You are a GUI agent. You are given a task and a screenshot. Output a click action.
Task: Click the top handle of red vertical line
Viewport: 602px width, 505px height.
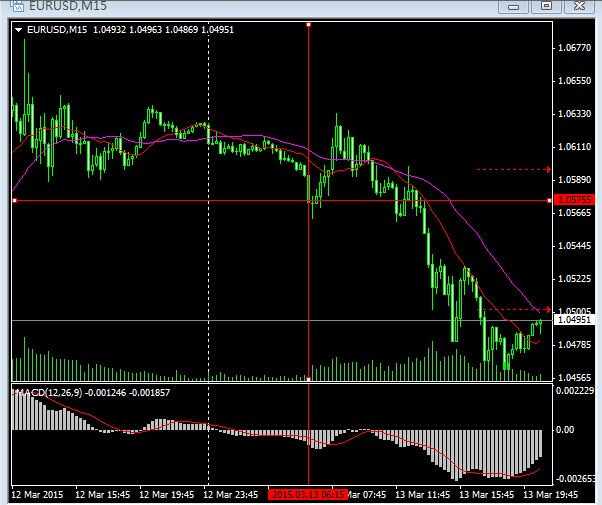[308, 25]
